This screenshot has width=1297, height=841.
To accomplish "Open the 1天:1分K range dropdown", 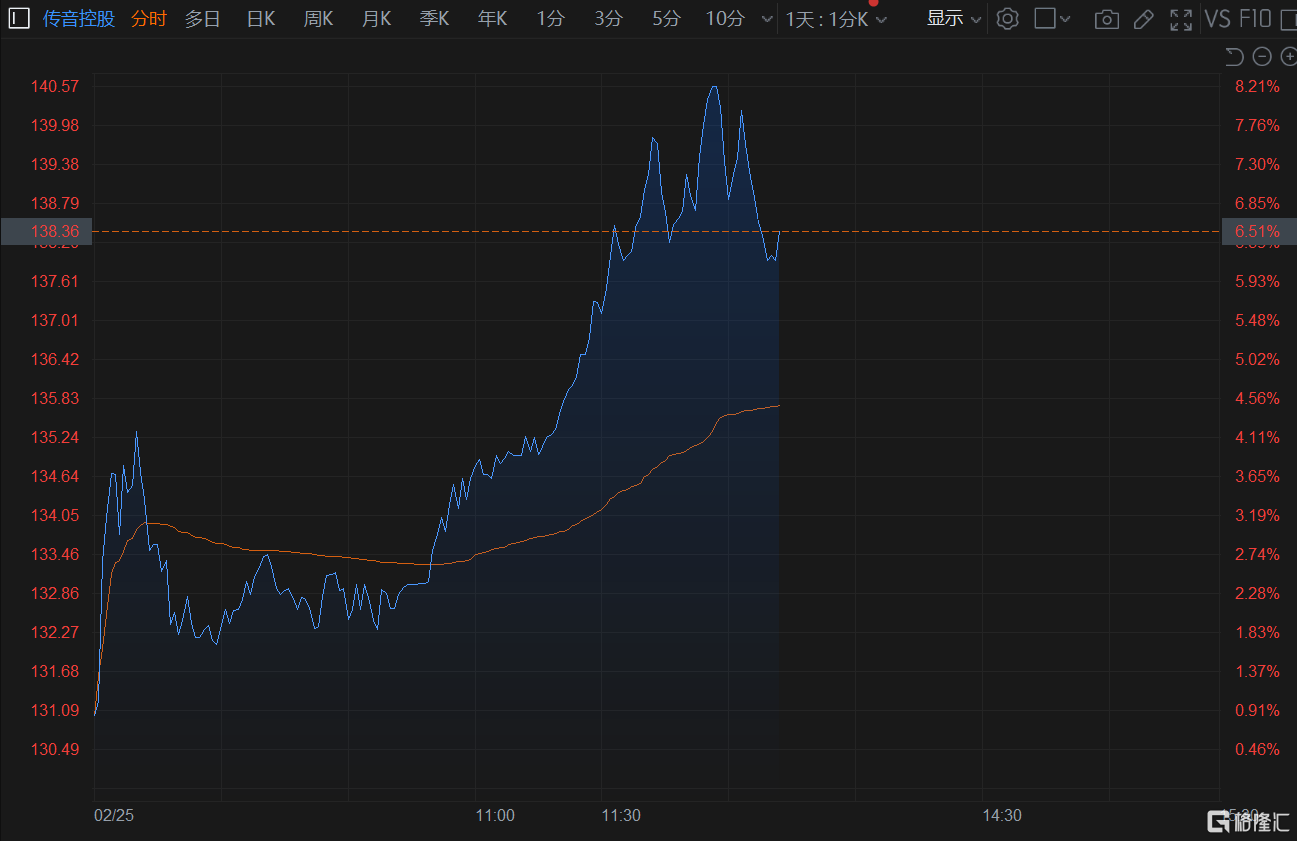I will (836, 19).
